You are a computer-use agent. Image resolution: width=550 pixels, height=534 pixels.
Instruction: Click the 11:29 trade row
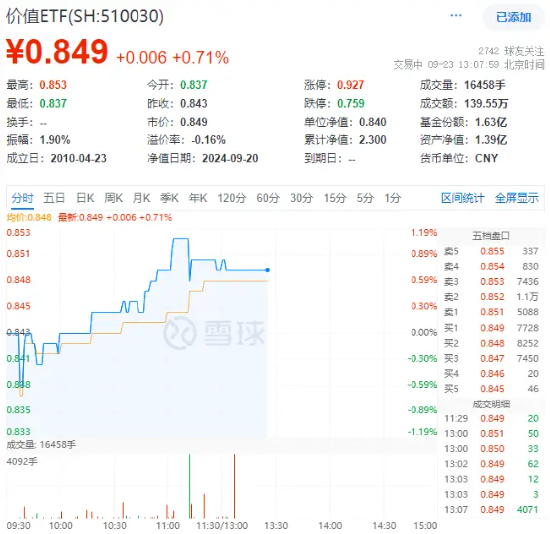pos(491,419)
